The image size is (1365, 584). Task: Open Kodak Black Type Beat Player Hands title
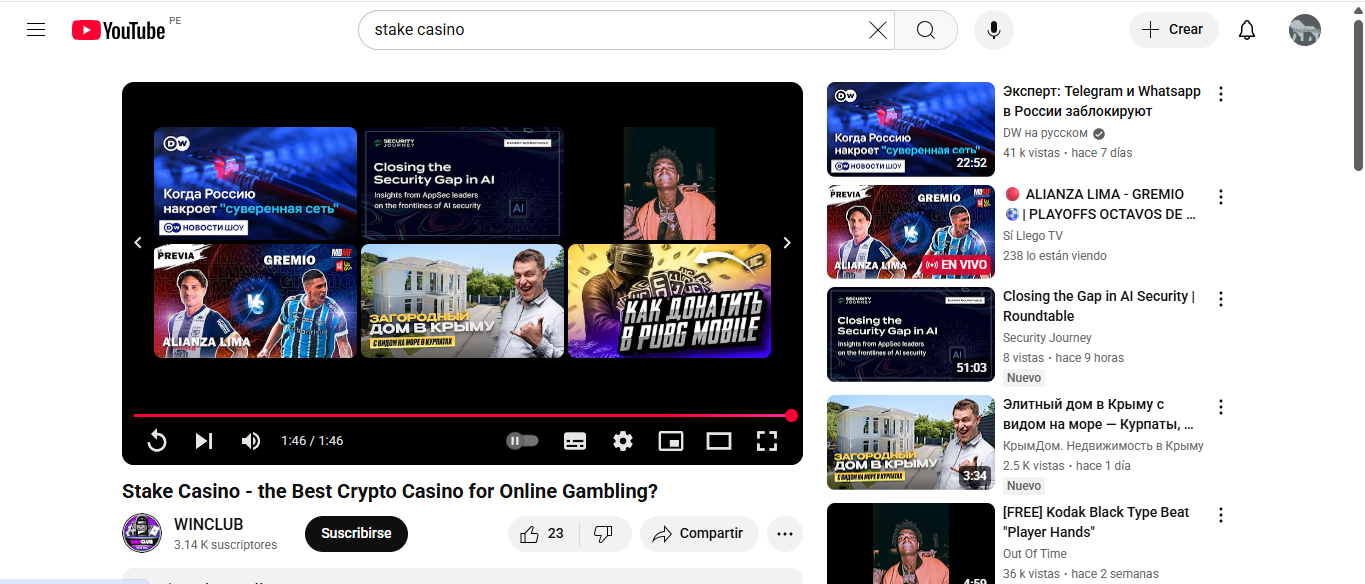(1096, 522)
